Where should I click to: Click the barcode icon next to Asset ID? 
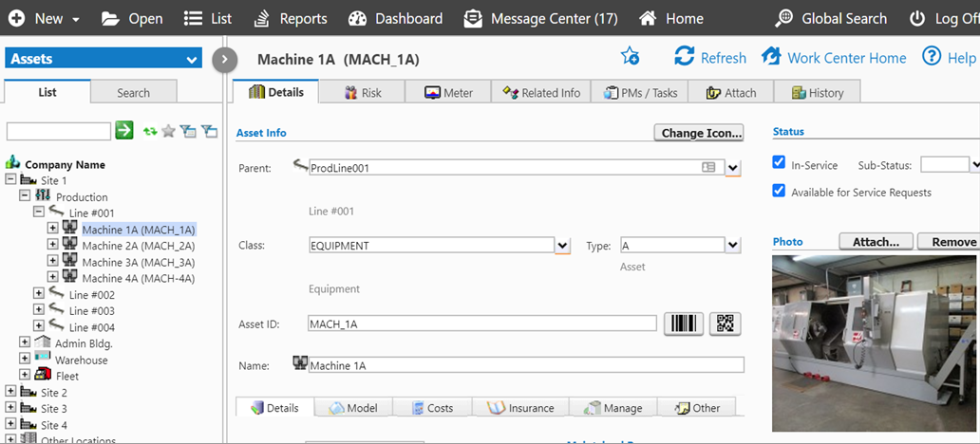point(684,324)
